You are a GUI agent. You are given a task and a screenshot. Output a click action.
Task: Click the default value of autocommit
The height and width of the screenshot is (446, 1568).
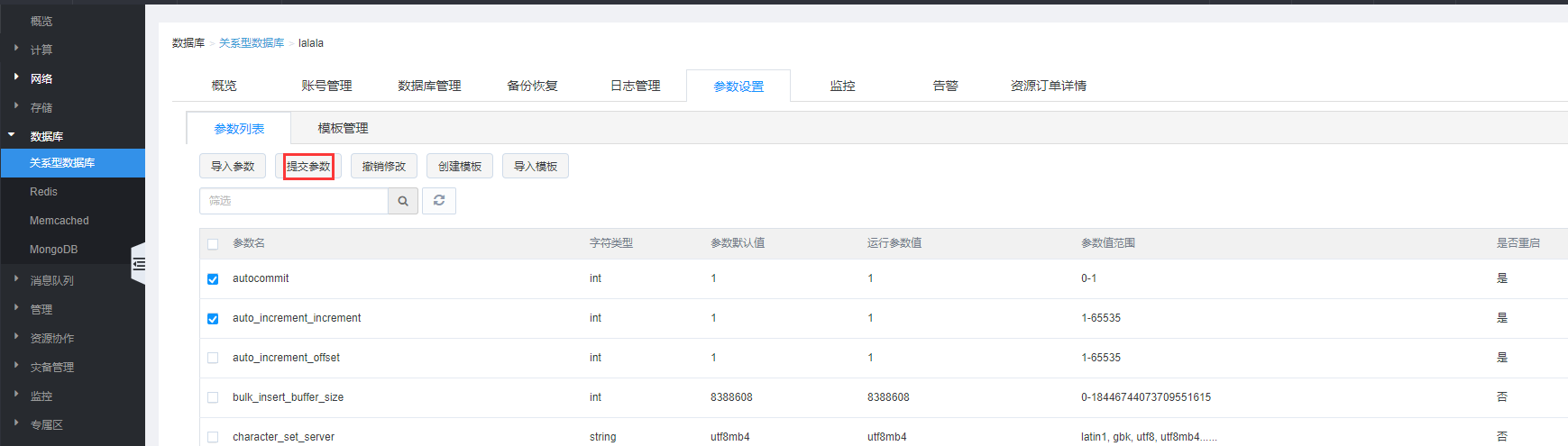click(713, 278)
